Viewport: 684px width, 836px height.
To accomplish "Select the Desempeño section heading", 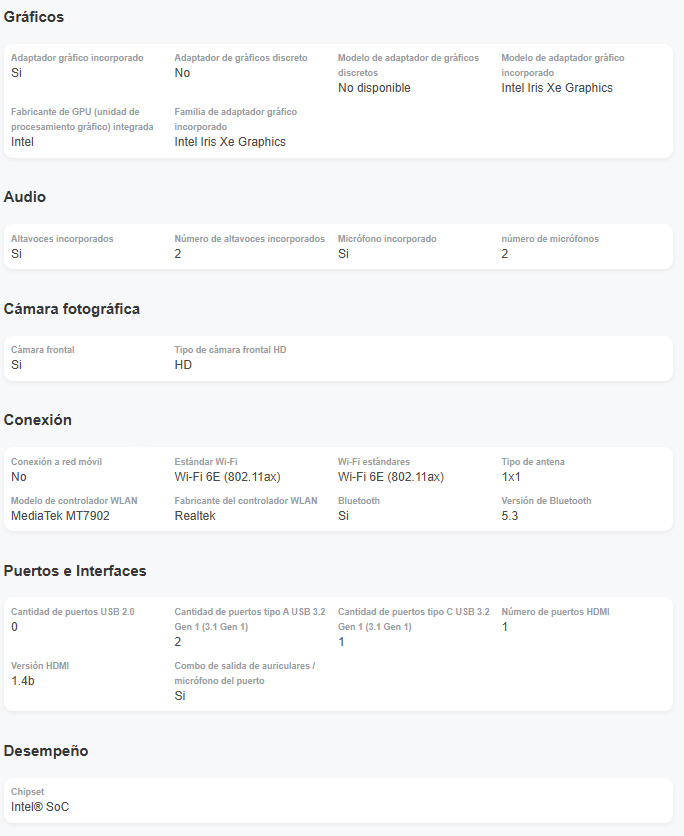I will [x=46, y=751].
